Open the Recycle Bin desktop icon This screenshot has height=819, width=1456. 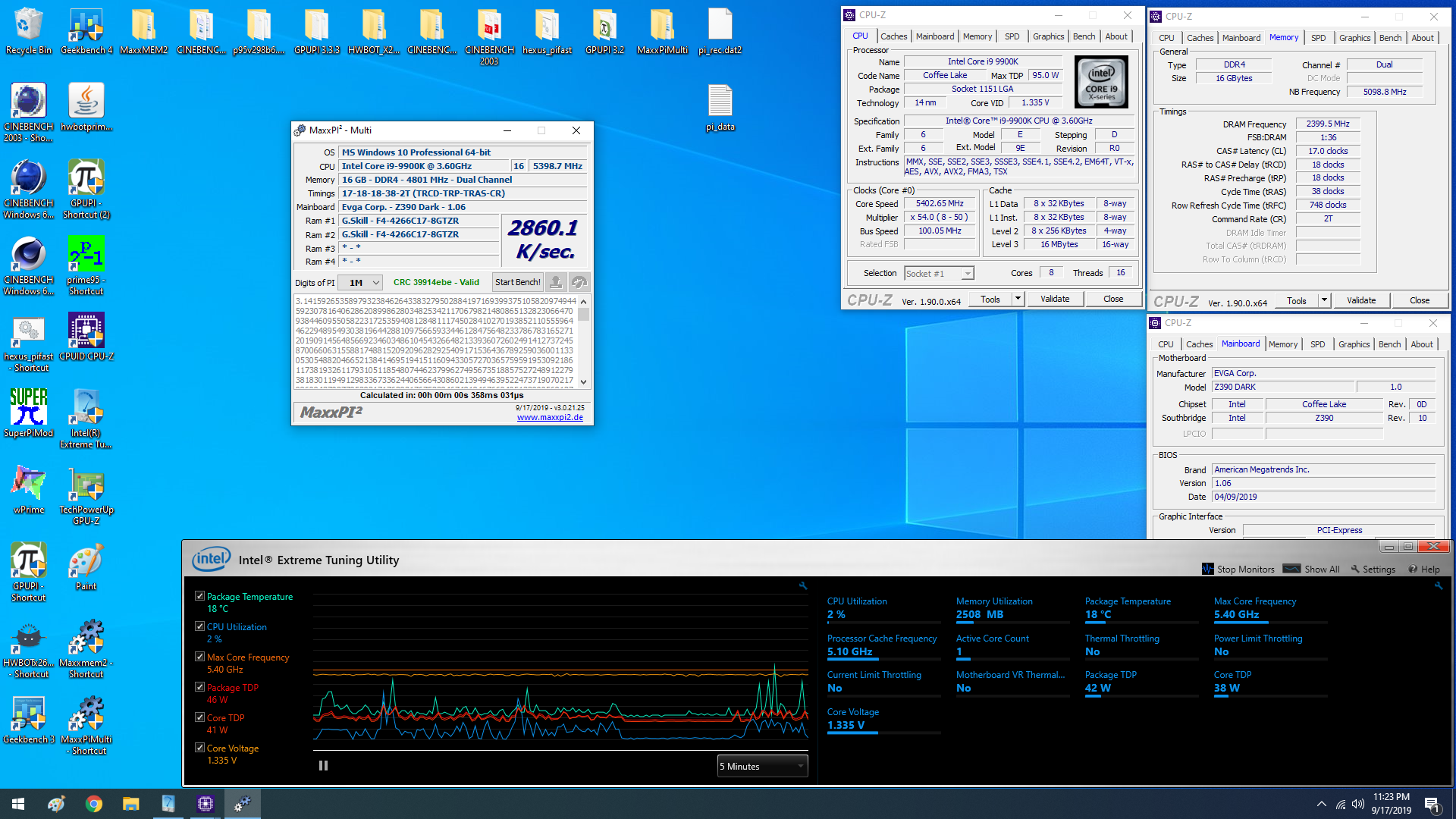click(x=29, y=31)
